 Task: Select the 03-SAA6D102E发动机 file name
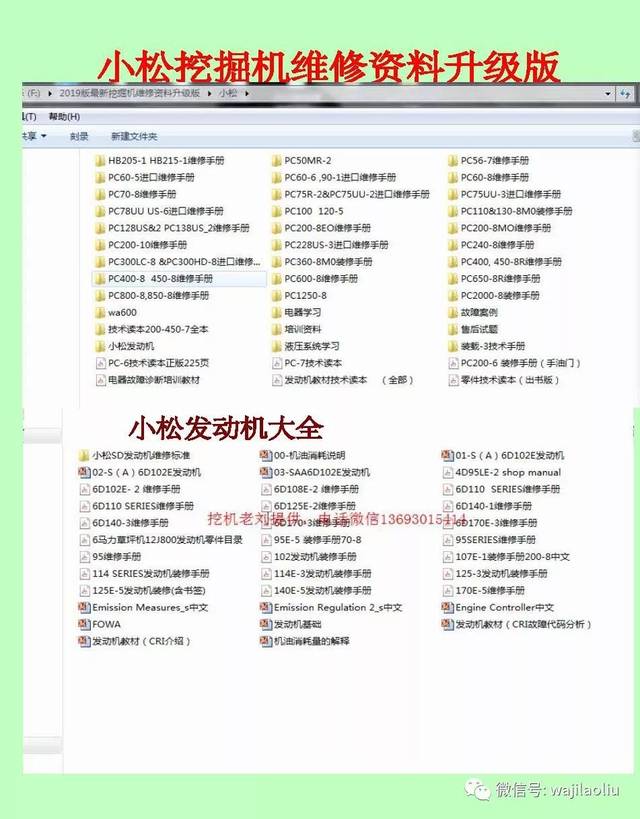pyautogui.click(x=322, y=472)
